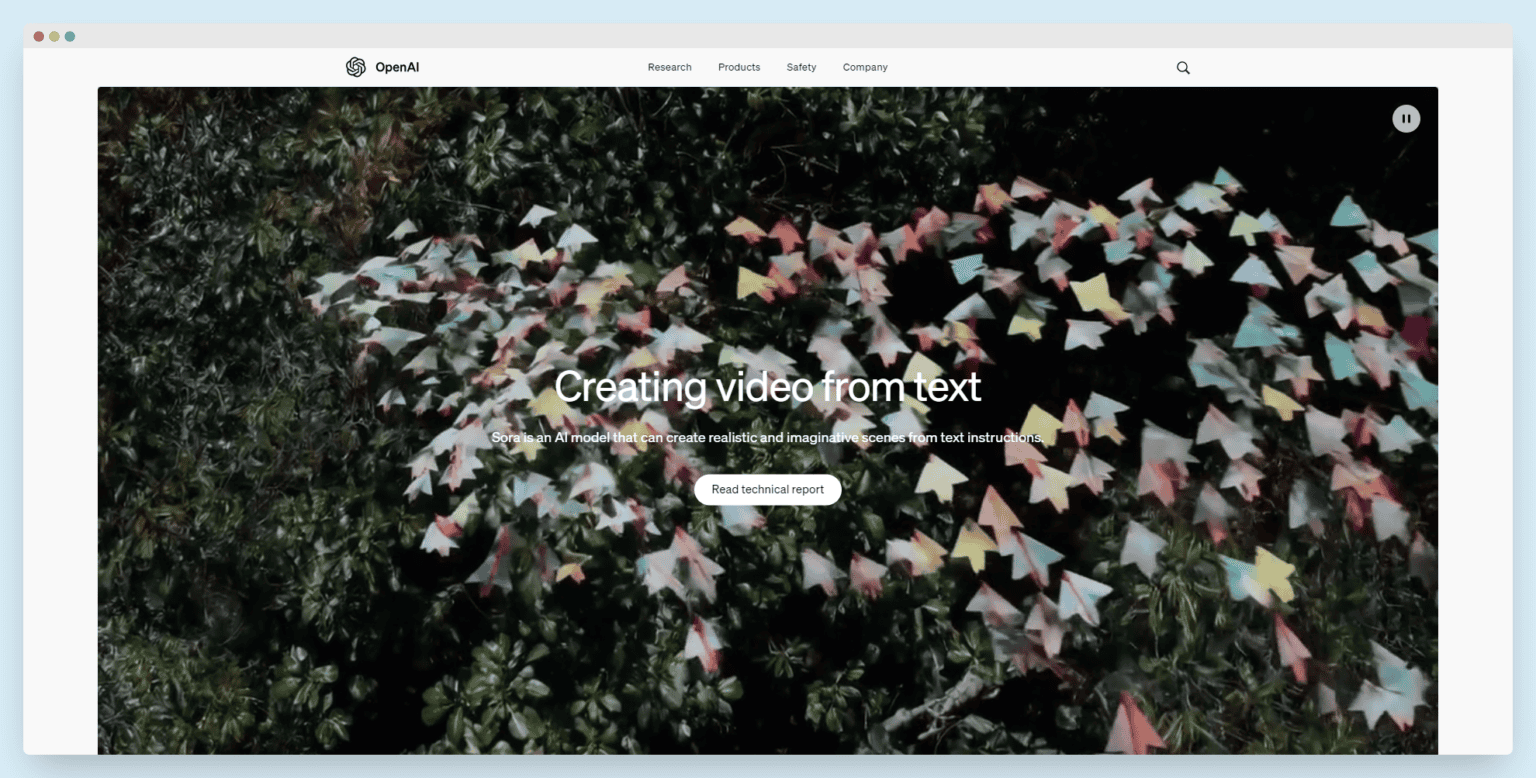
Task: Open the Products navigation menu
Action: click(739, 67)
